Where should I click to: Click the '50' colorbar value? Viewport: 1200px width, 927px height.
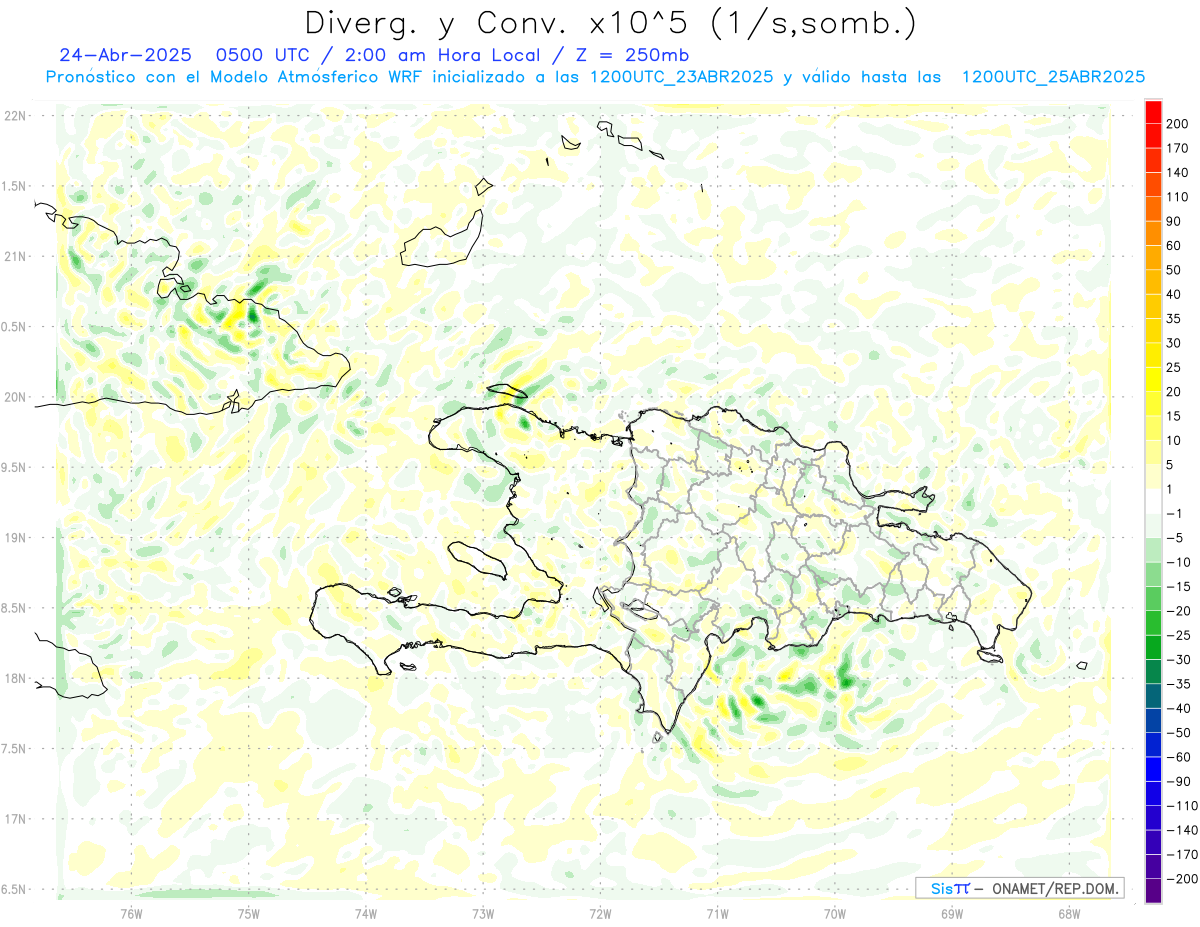tap(1174, 270)
